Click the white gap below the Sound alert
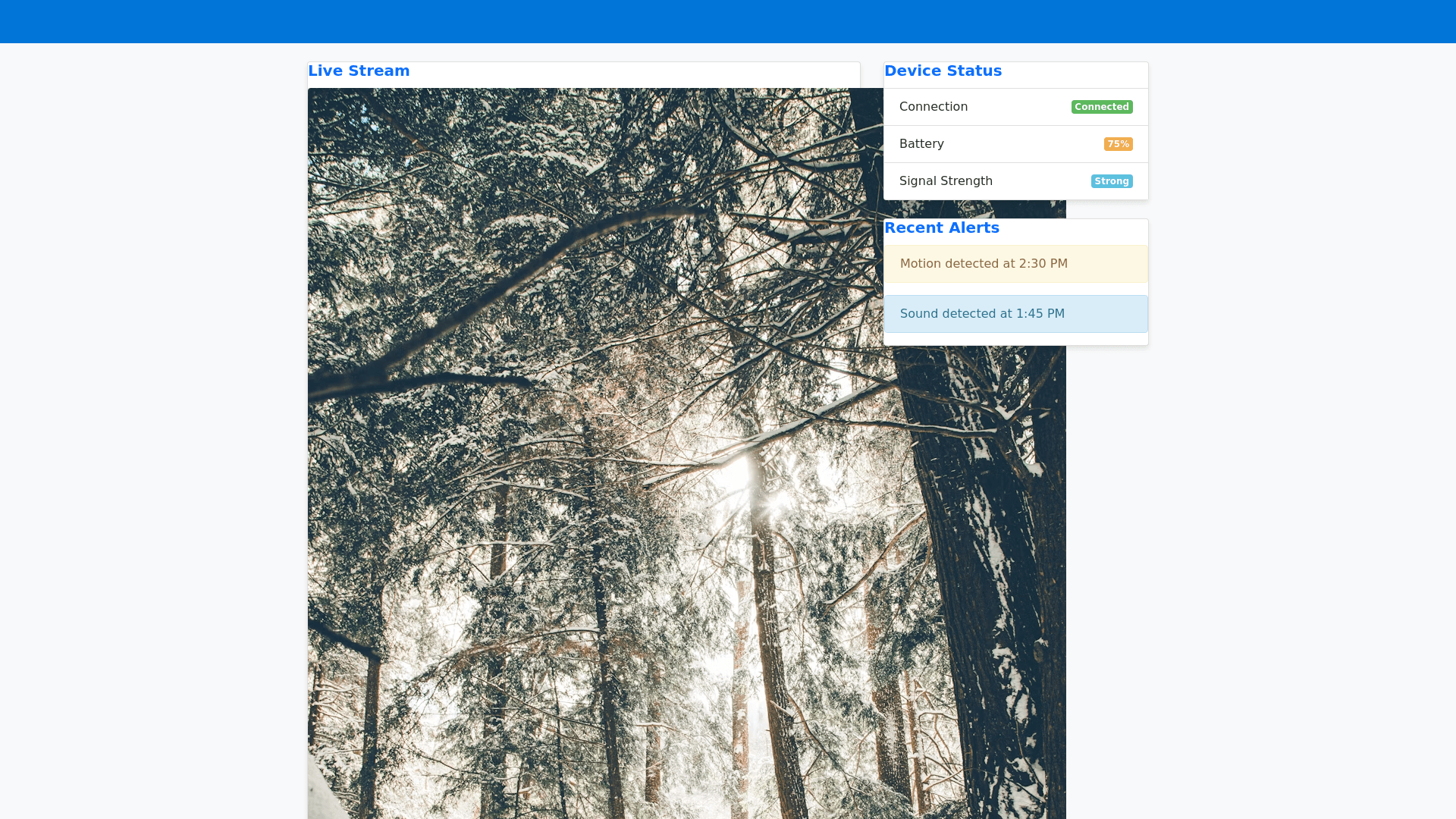Image resolution: width=1456 pixels, height=819 pixels. coord(1015,339)
